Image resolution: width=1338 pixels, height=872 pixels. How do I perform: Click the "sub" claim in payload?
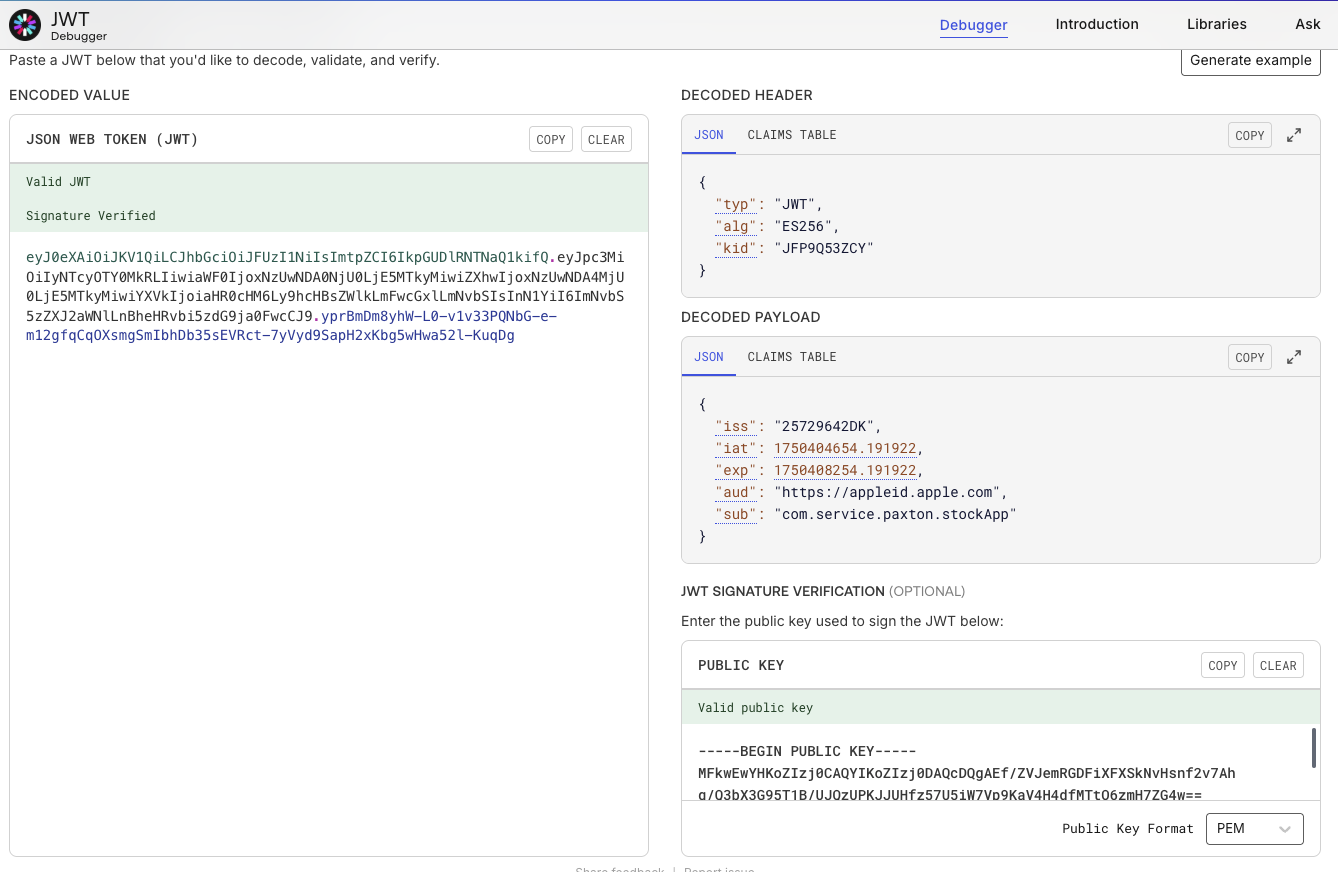pos(737,514)
